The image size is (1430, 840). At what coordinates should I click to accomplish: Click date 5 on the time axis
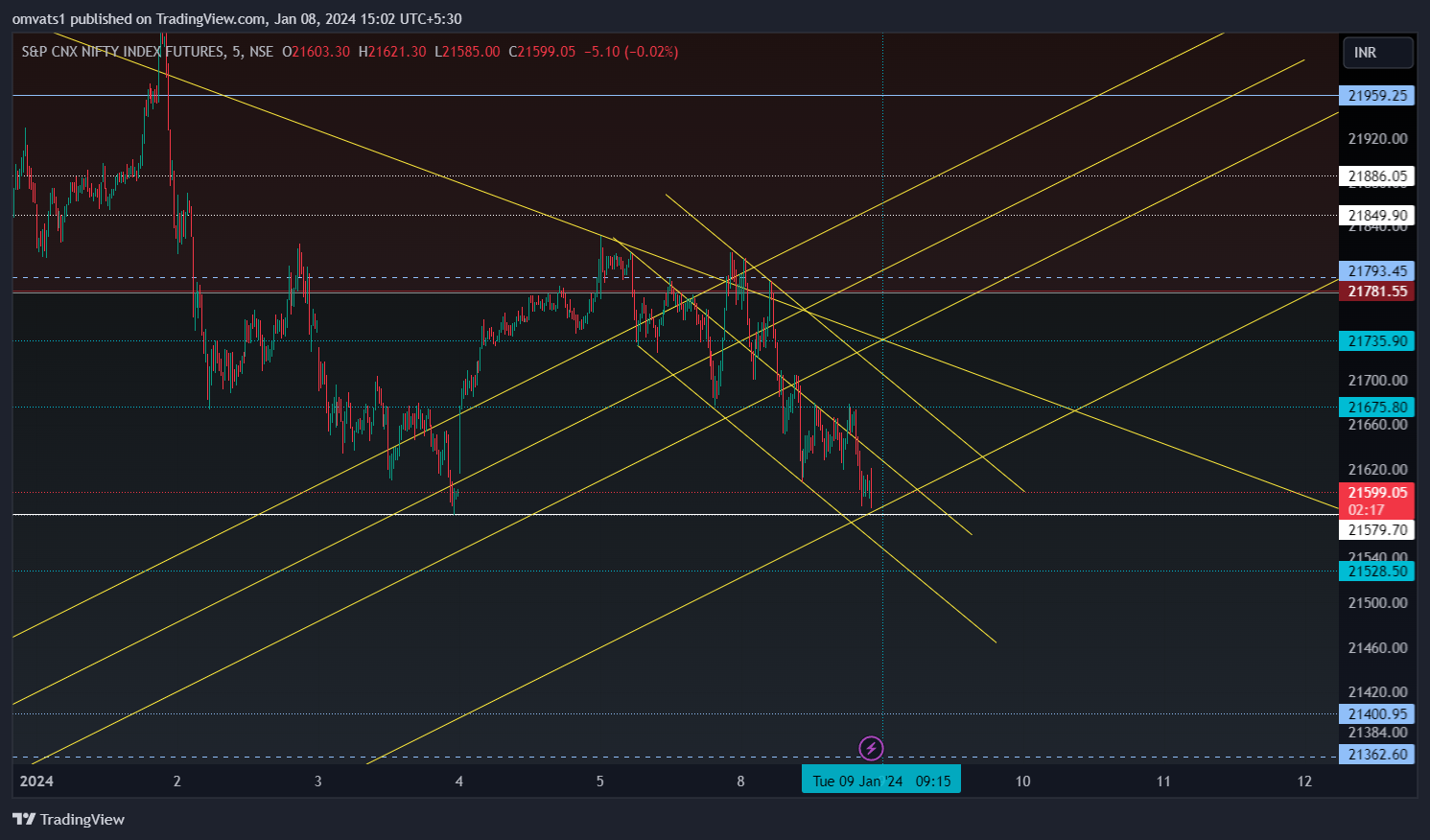pos(600,782)
